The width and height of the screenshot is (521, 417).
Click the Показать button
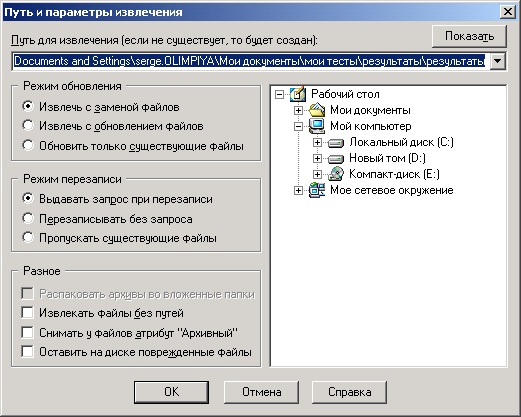[469, 36]
